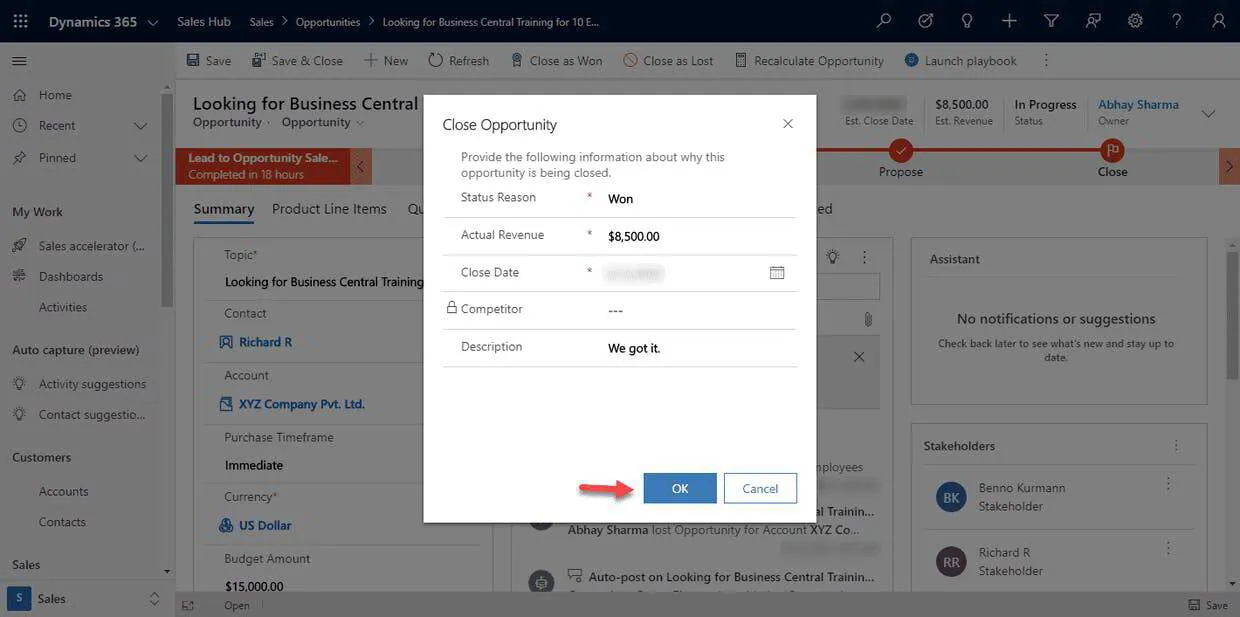Expand the Pinned navigation section
Viewport: 1240px width, 617px height.
[x=140, y=158]
